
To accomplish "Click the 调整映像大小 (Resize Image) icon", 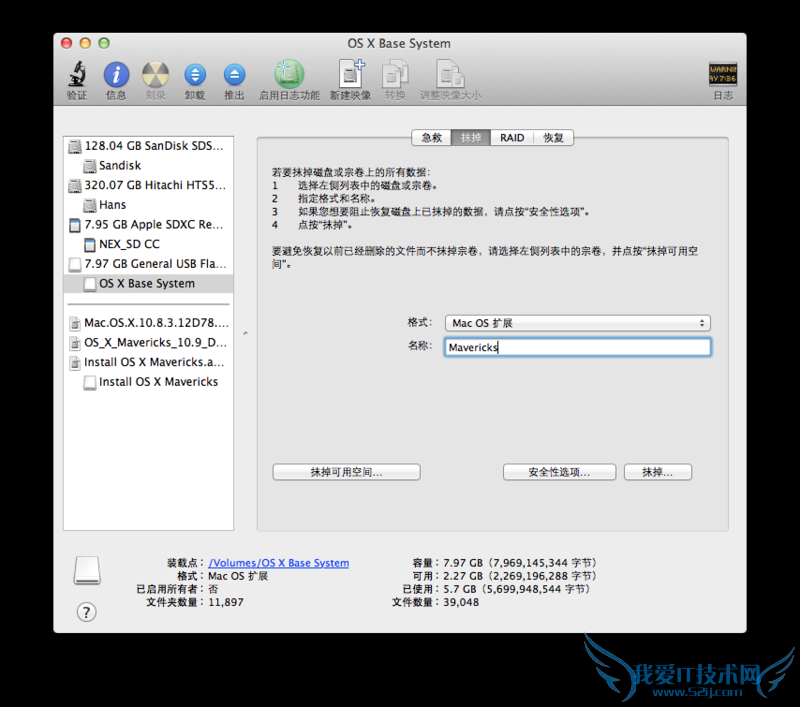I will coord(450,75).
